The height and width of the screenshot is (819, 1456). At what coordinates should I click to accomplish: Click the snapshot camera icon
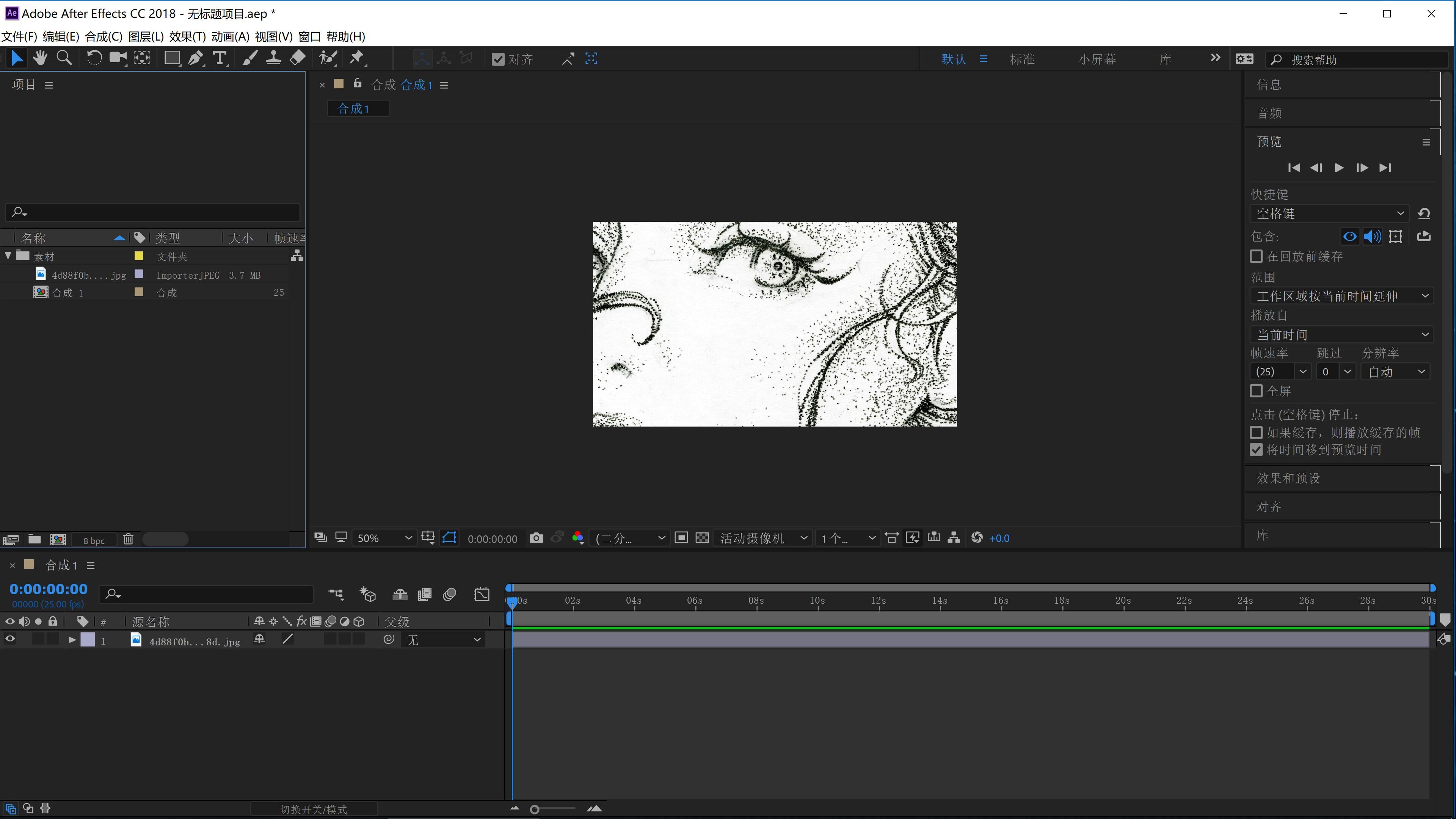pyautogui.click(x=536, y=538)
